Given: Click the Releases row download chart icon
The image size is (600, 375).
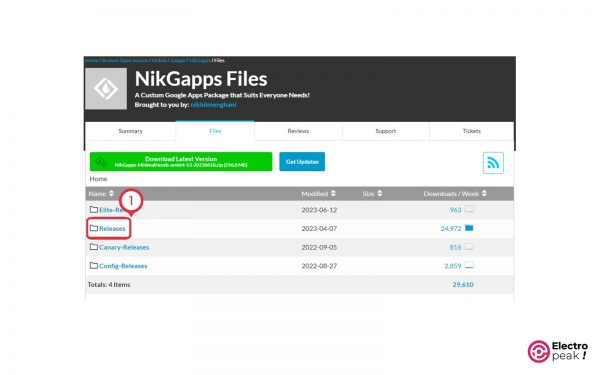Looking at the screenshot, I should (x=469, y=228).
